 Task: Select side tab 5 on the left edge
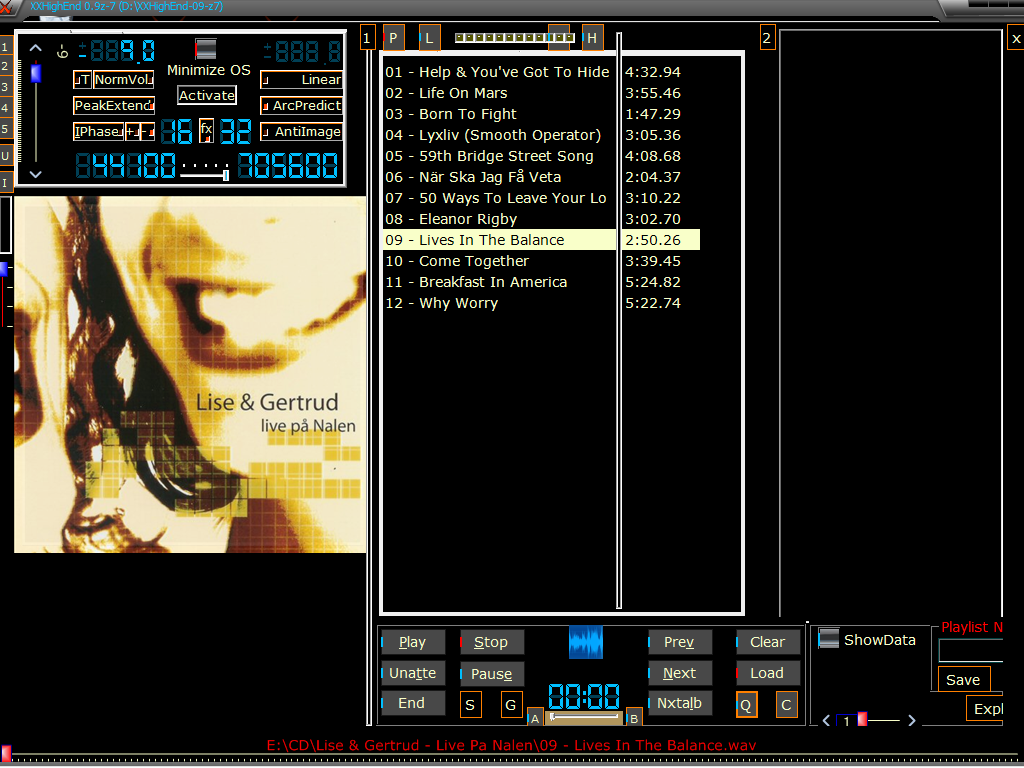[x=5, y=129]
